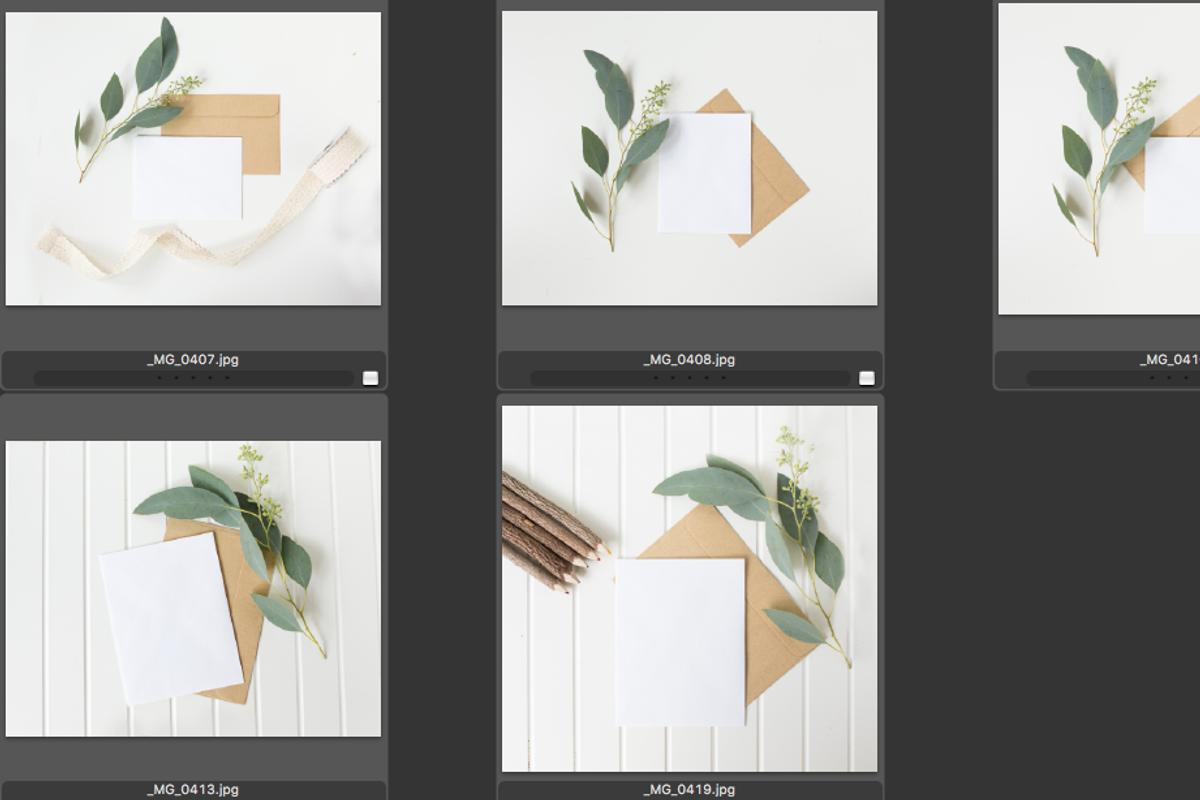Click the _MG_0407.jpg file name
The width and height of the screenshot is (1200, 800).
[193, 360]
